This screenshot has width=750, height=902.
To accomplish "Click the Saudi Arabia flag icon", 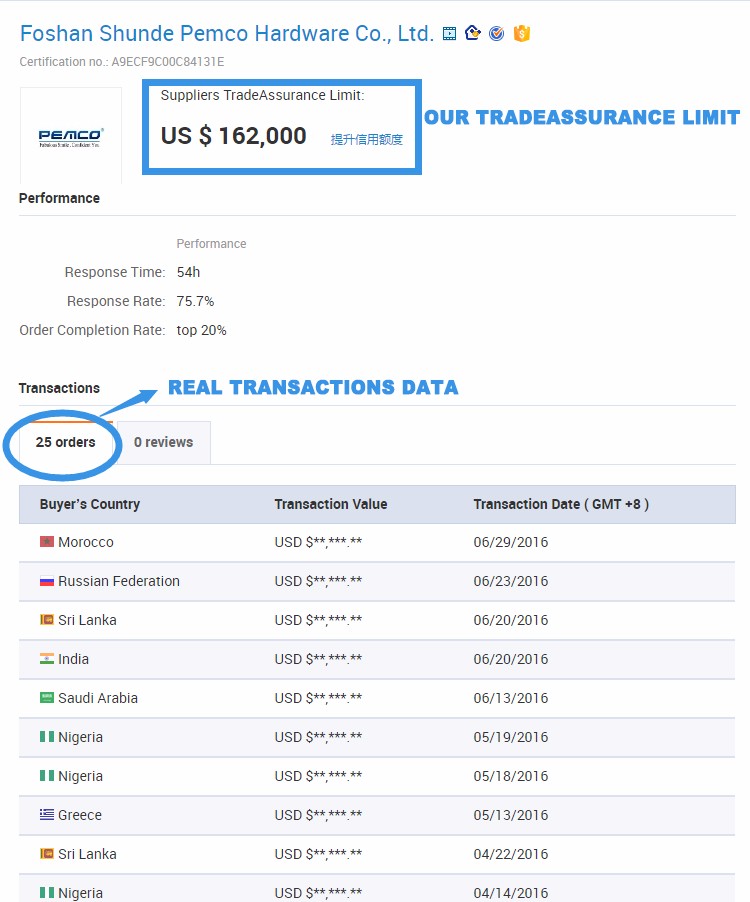I will pos(46,698).
